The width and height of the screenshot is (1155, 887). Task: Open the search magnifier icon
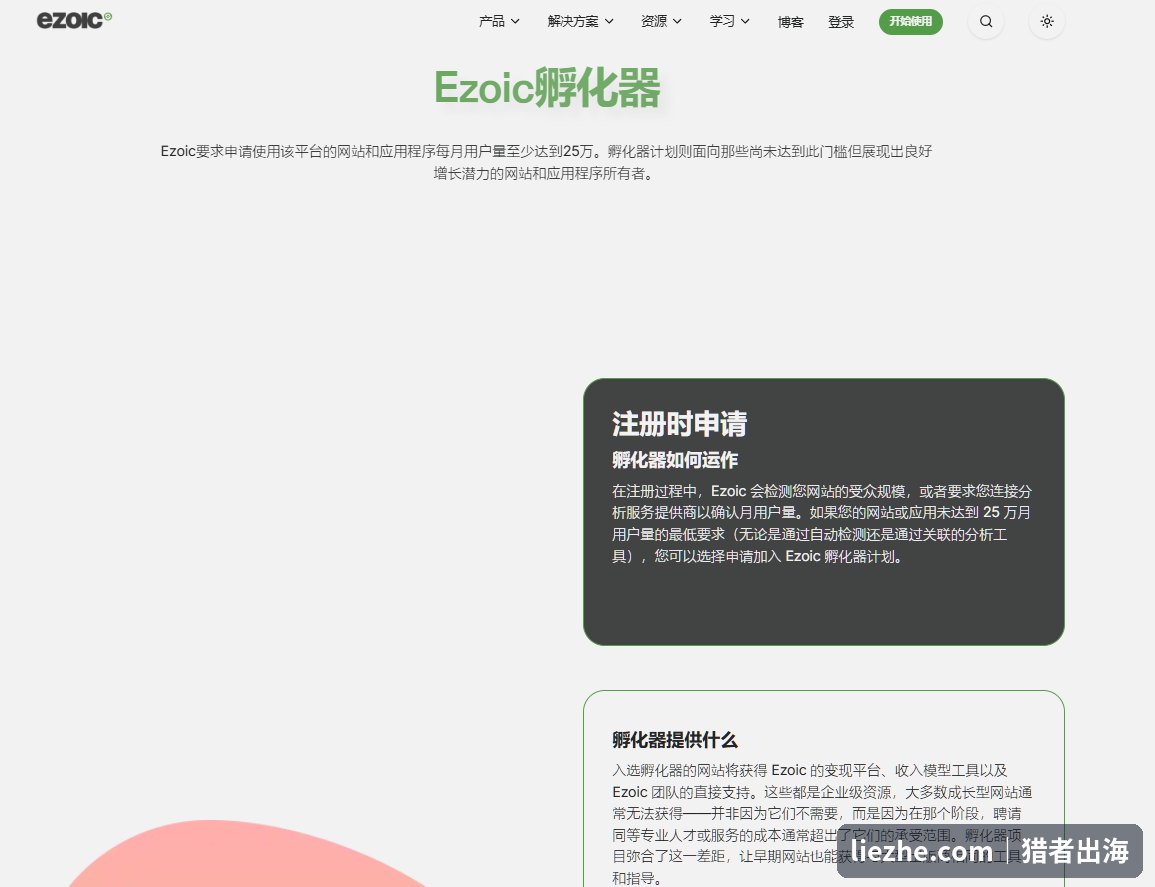(986, 21)
